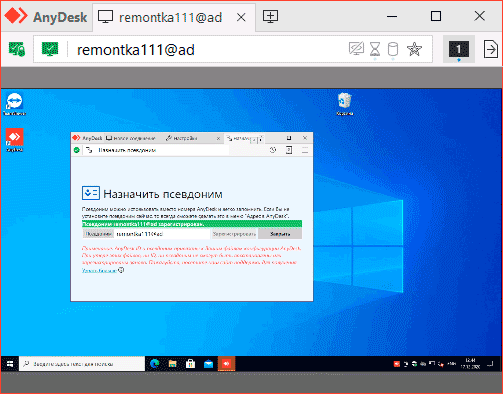Click the Close button in alias dialog
This screenshot has width=503, height=394.
point(280,234)
